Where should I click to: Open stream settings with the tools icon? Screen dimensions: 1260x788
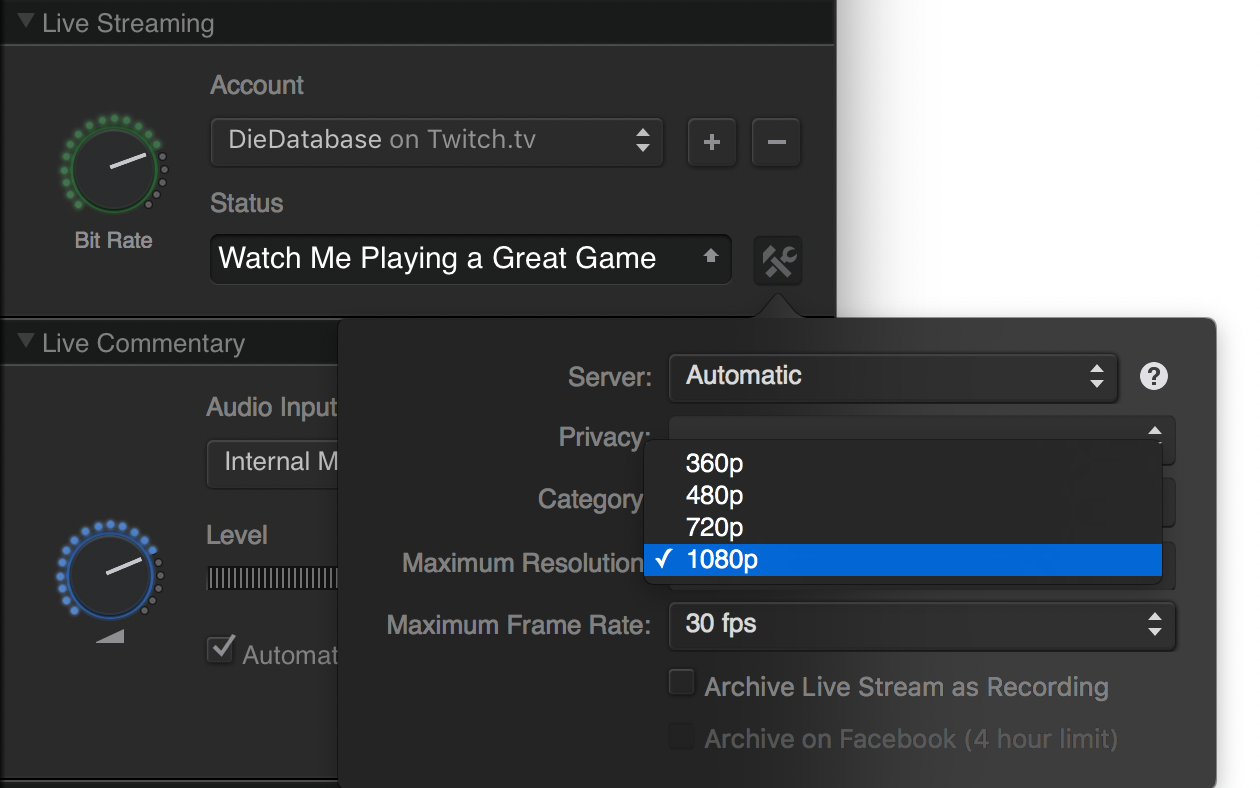click(x=778, y=261)
